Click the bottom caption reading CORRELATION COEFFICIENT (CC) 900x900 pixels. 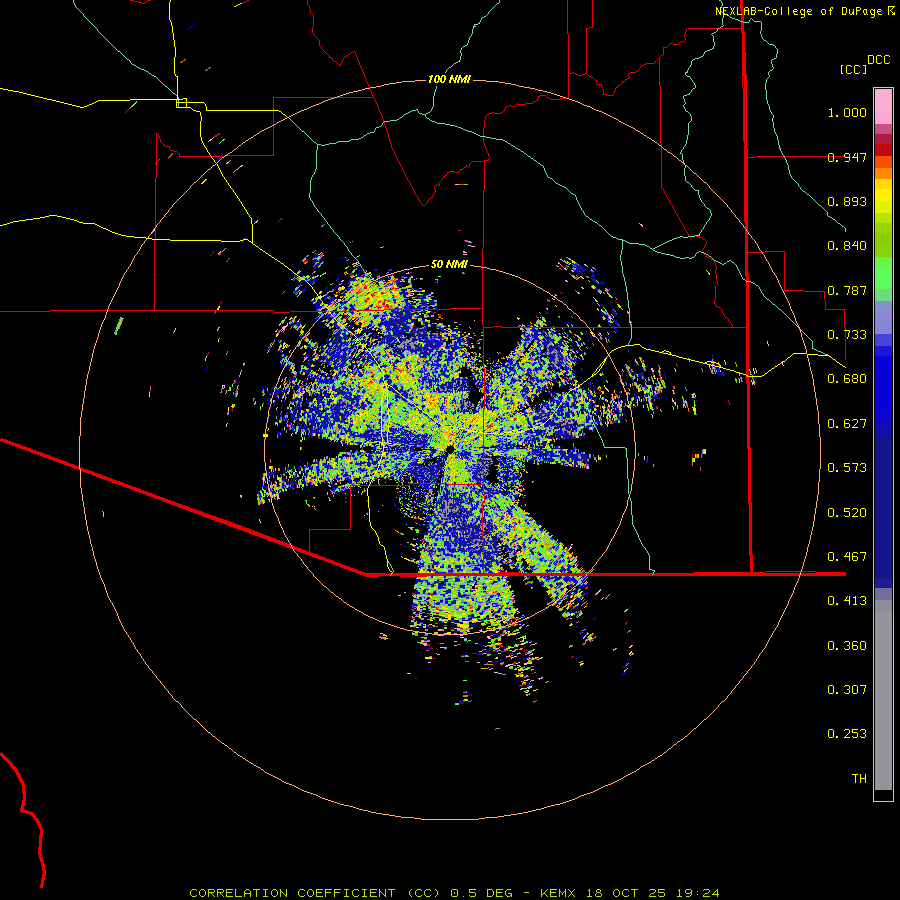click(x=315, y=893)
